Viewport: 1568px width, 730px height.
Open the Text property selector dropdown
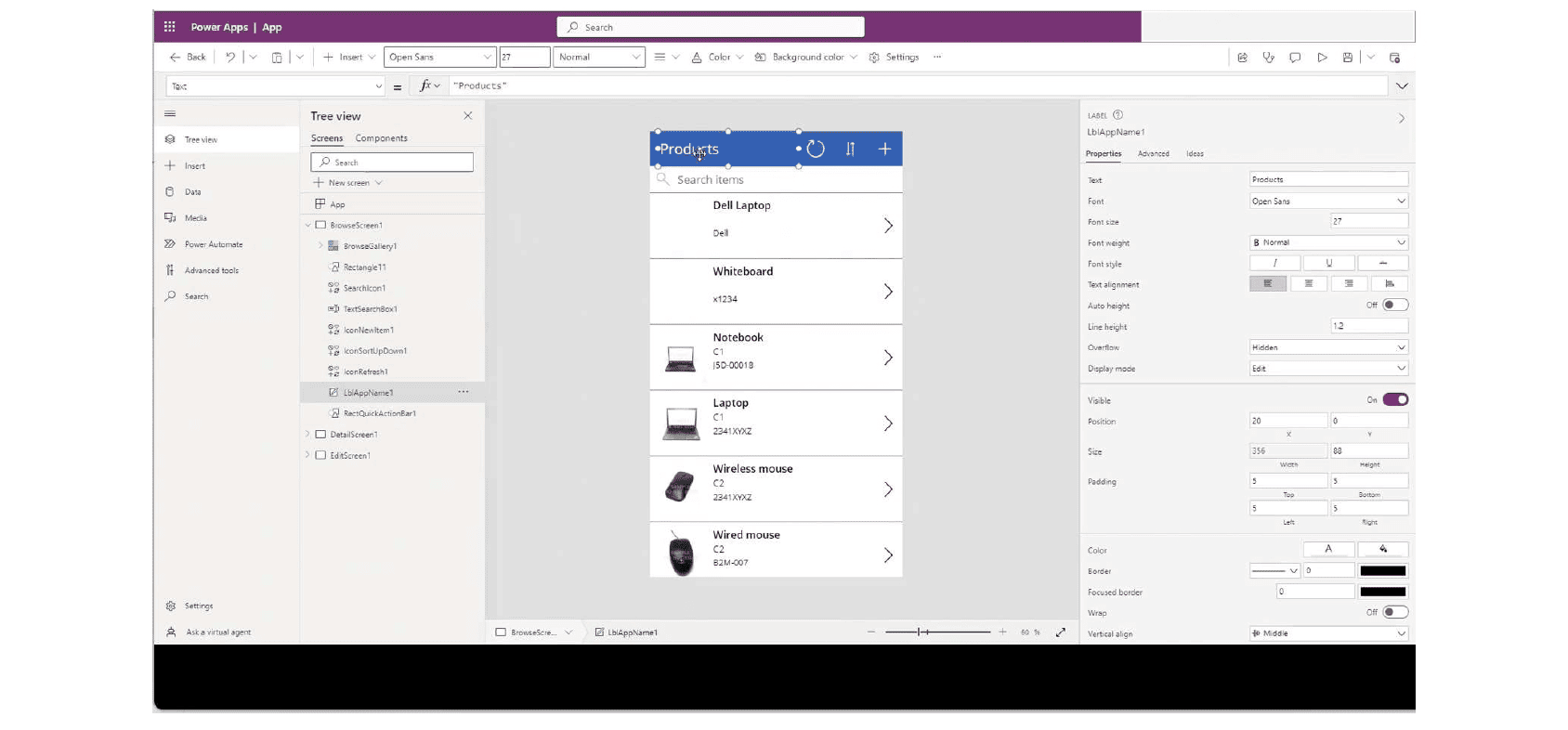click(275, 86)
